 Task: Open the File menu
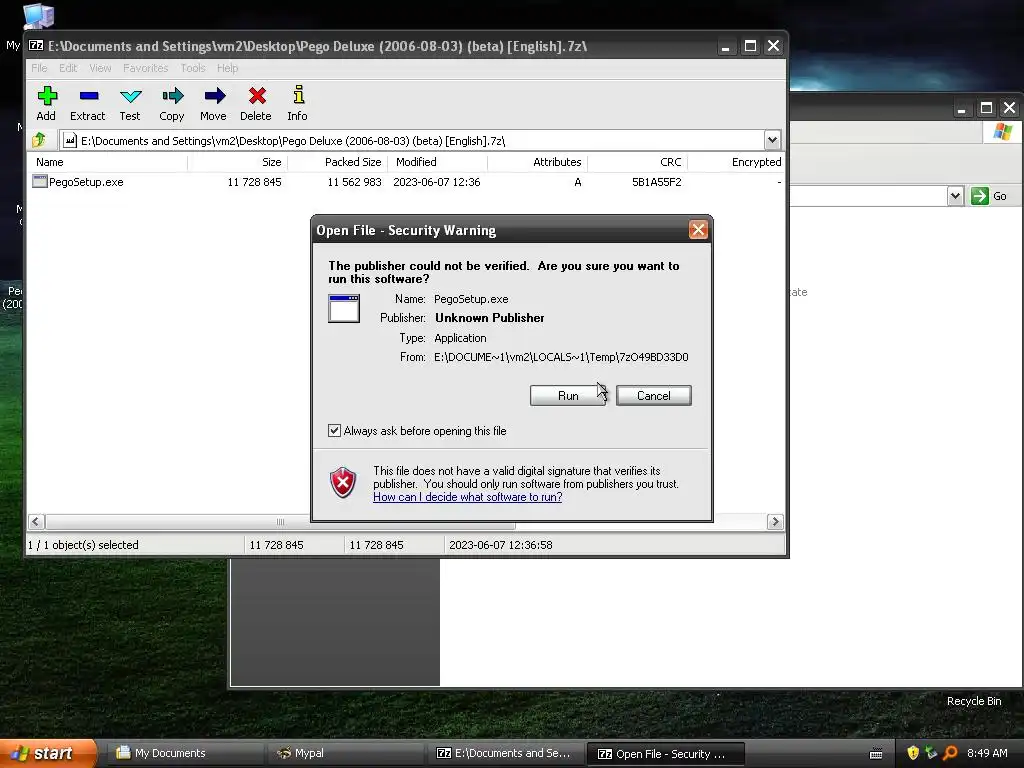[39, 68]
